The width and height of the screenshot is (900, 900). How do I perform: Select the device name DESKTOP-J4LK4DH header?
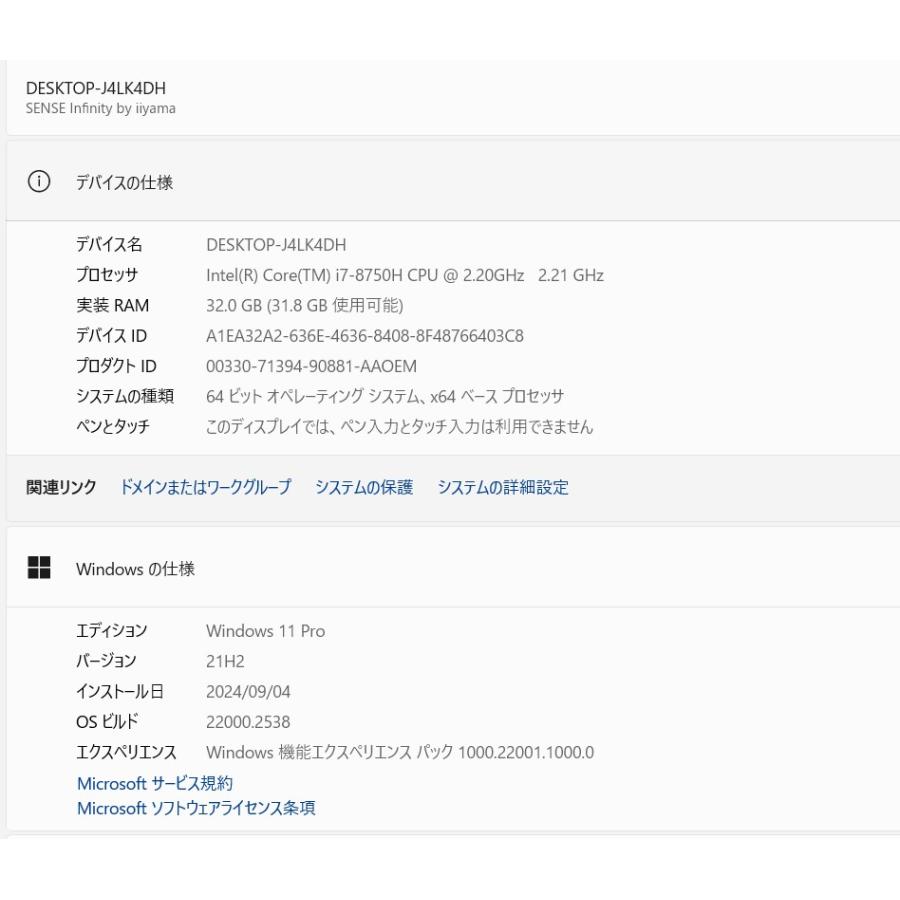[97, 88]
